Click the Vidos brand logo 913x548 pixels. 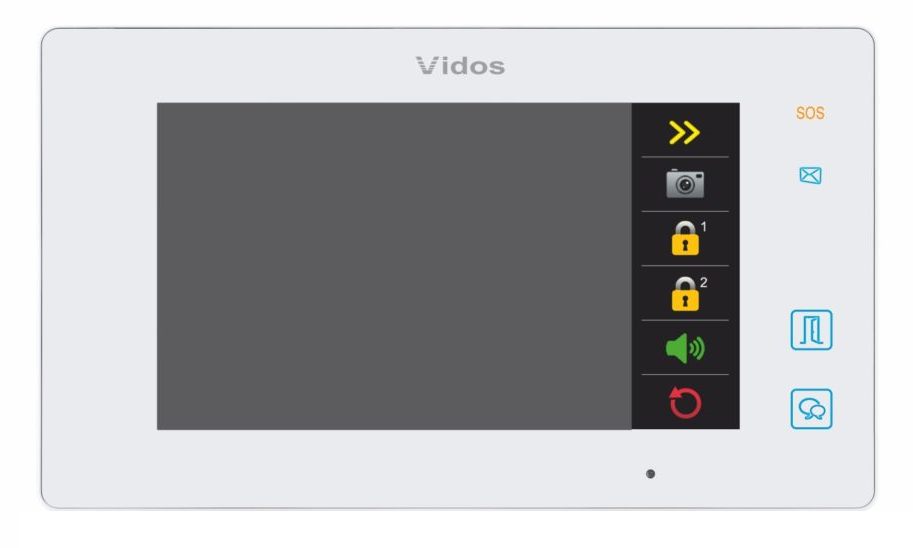pos(460,66)
